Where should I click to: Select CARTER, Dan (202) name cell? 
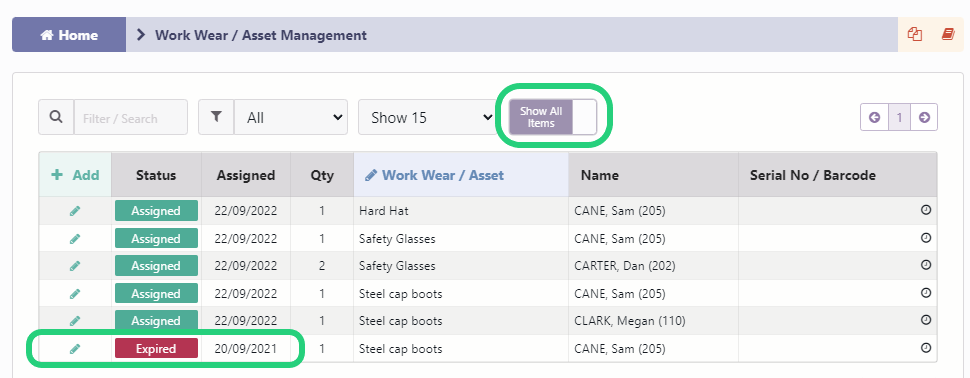pyautogui.click(x=653, y=266)
